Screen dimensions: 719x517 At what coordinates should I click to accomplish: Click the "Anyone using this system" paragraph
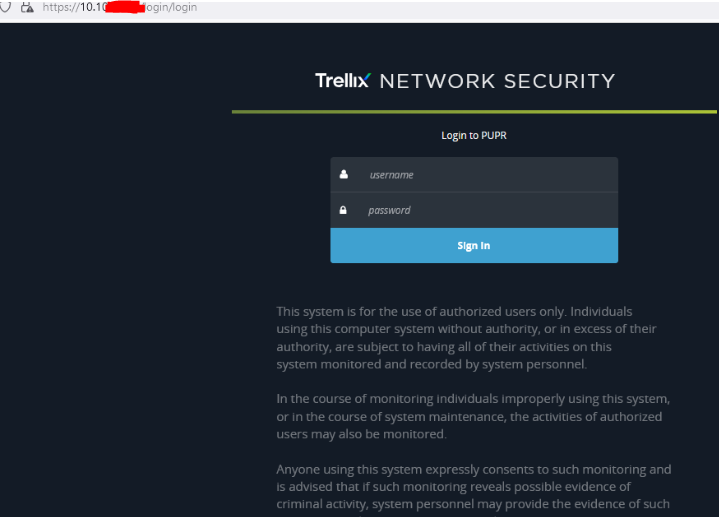pos(474,486)
